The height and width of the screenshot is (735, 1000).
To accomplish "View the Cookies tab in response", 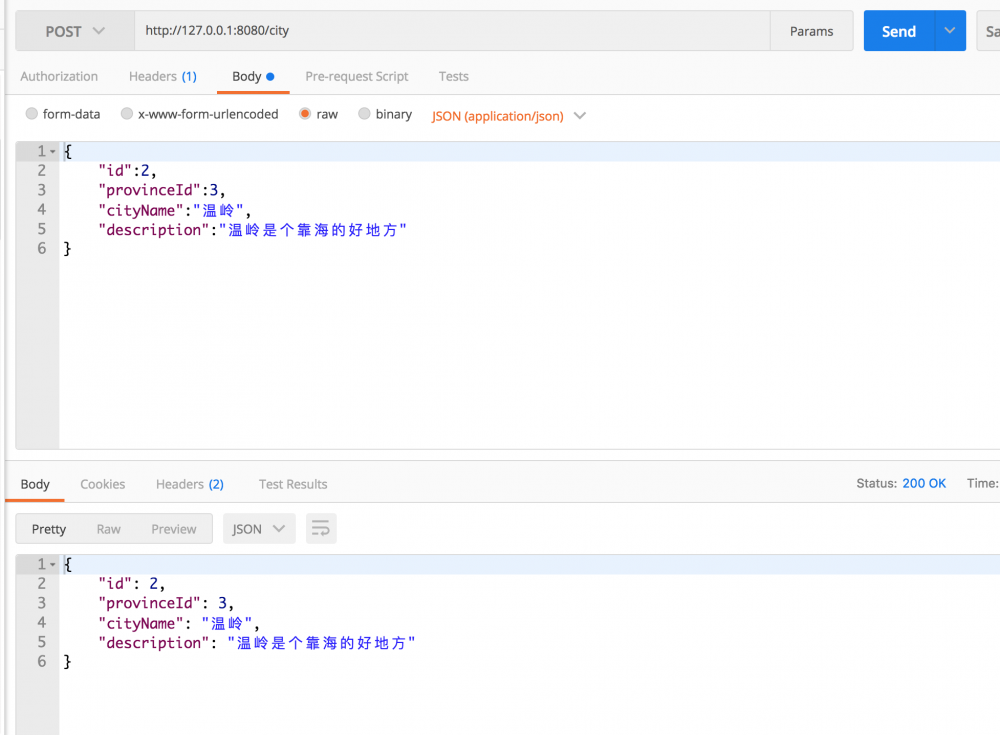I will tap(102, 484).
